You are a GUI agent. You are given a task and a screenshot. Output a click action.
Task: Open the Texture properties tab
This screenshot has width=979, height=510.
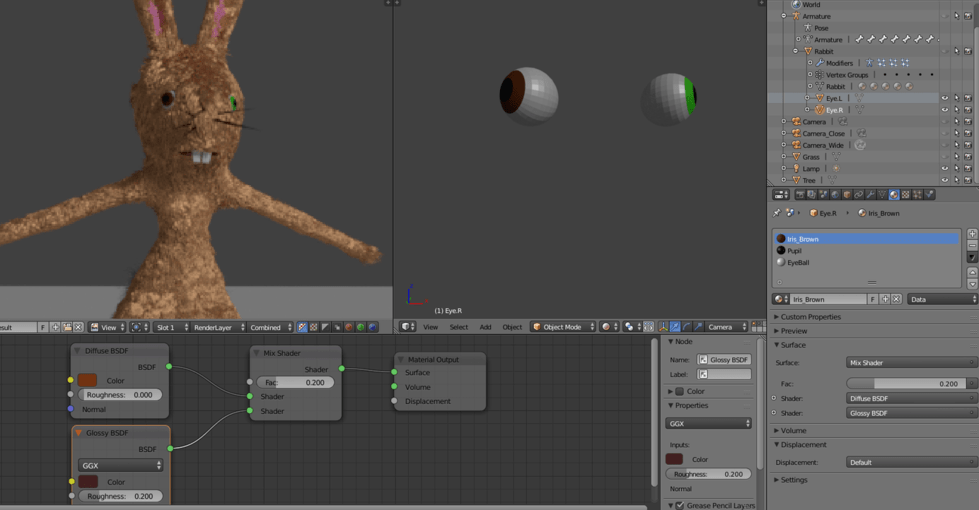click(905, 195)
